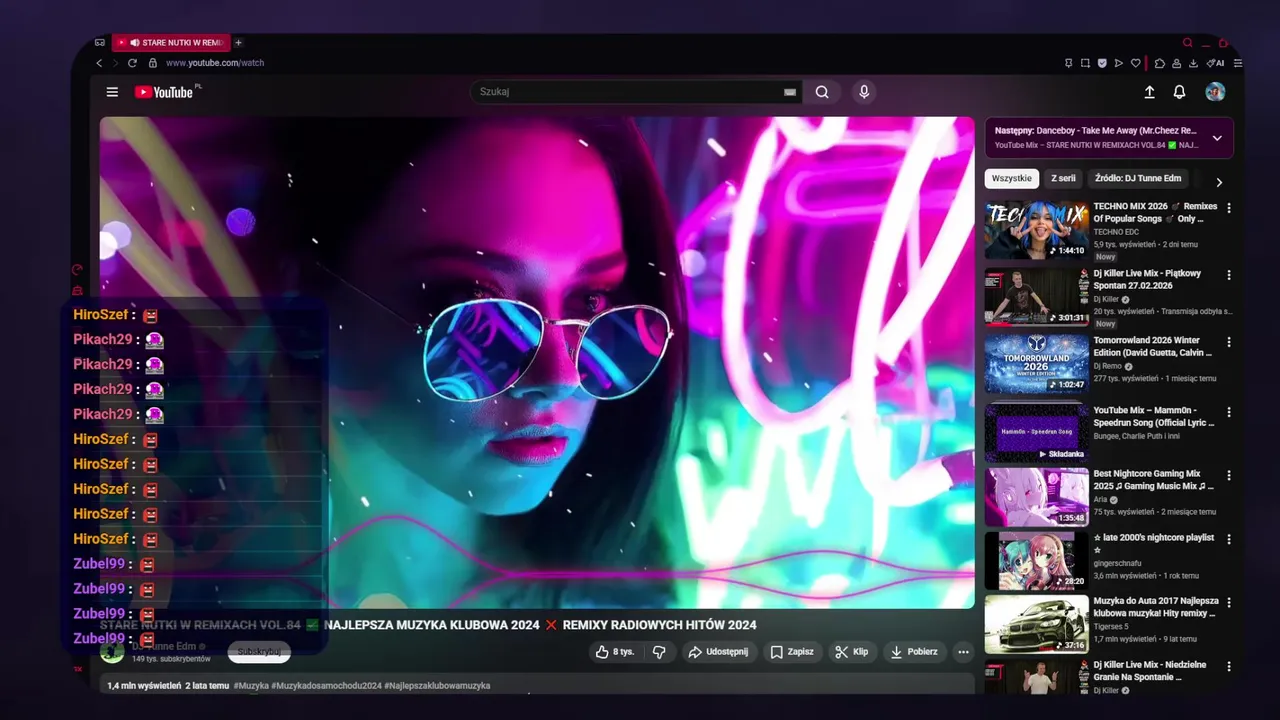Open the #Najlepszaklubowamuzyka hashtag link

(x=437, y=686)
